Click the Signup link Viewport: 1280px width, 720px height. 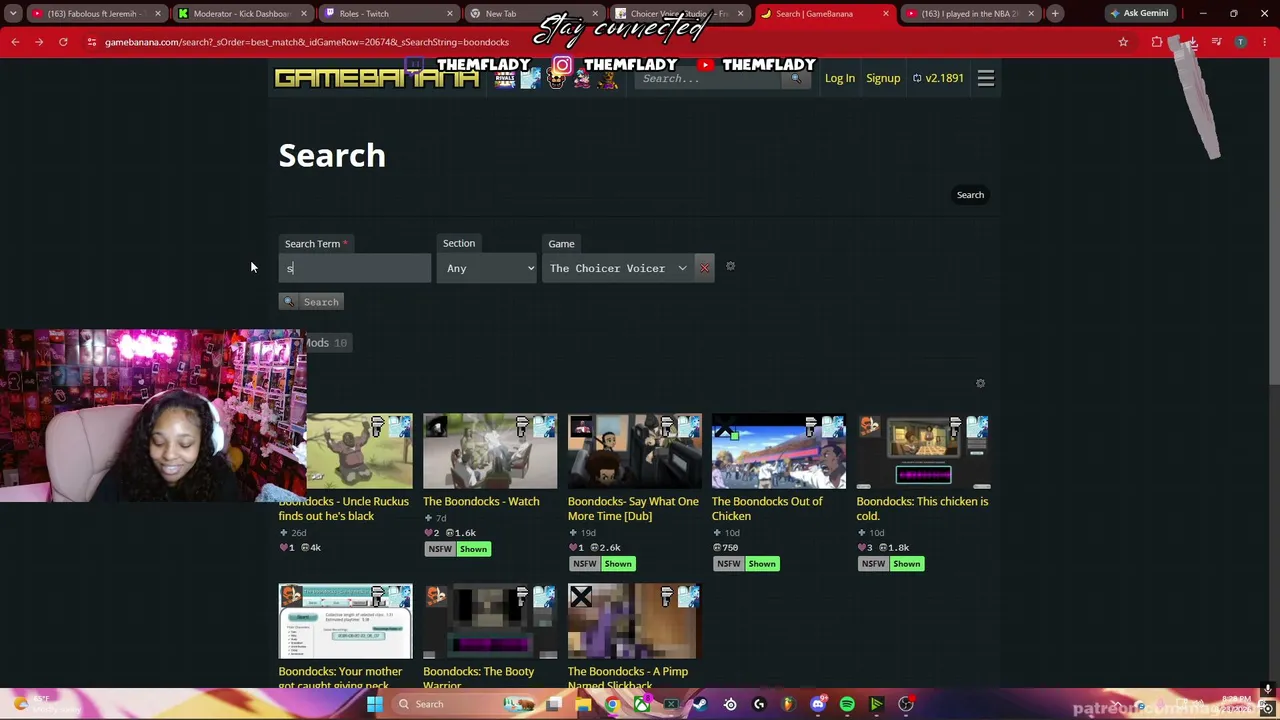[x=883, y=78]
